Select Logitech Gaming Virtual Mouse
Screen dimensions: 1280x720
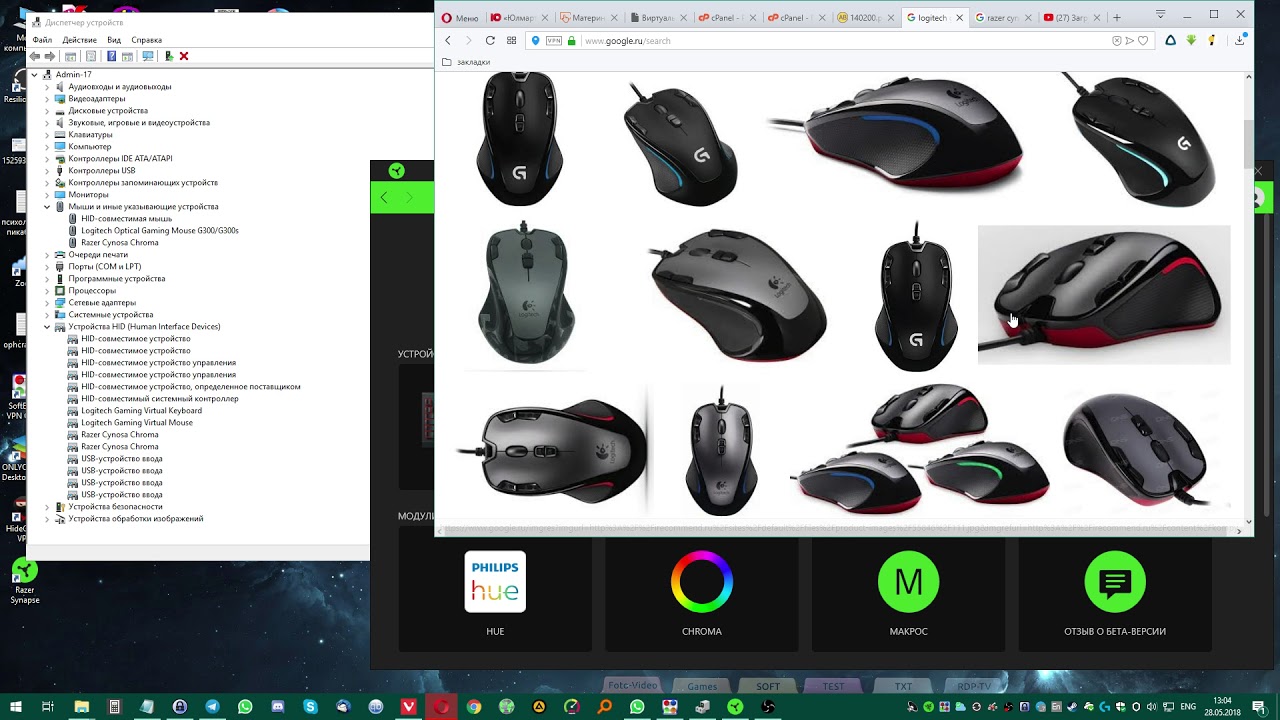click(137, 423)
